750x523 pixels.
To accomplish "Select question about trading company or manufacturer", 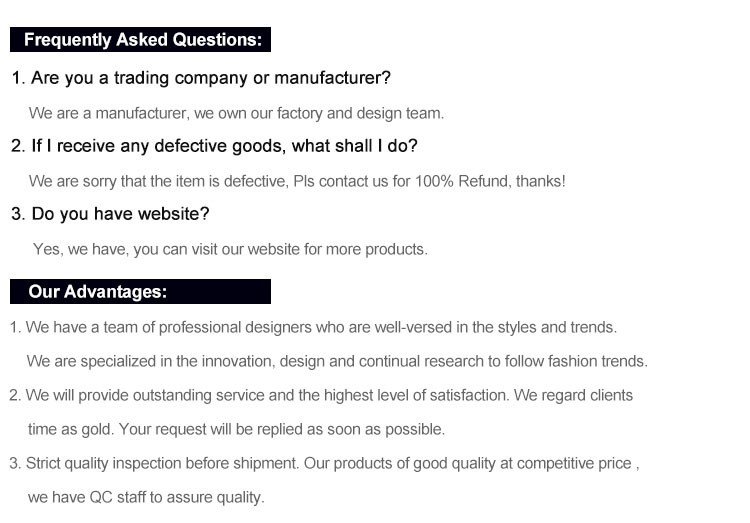I will click(x=200, y=78).
